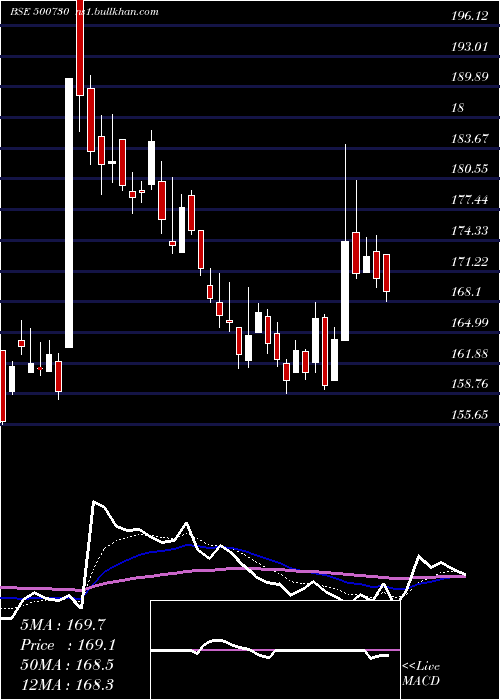Click the 177.44 price level label

tap(469, 200)
